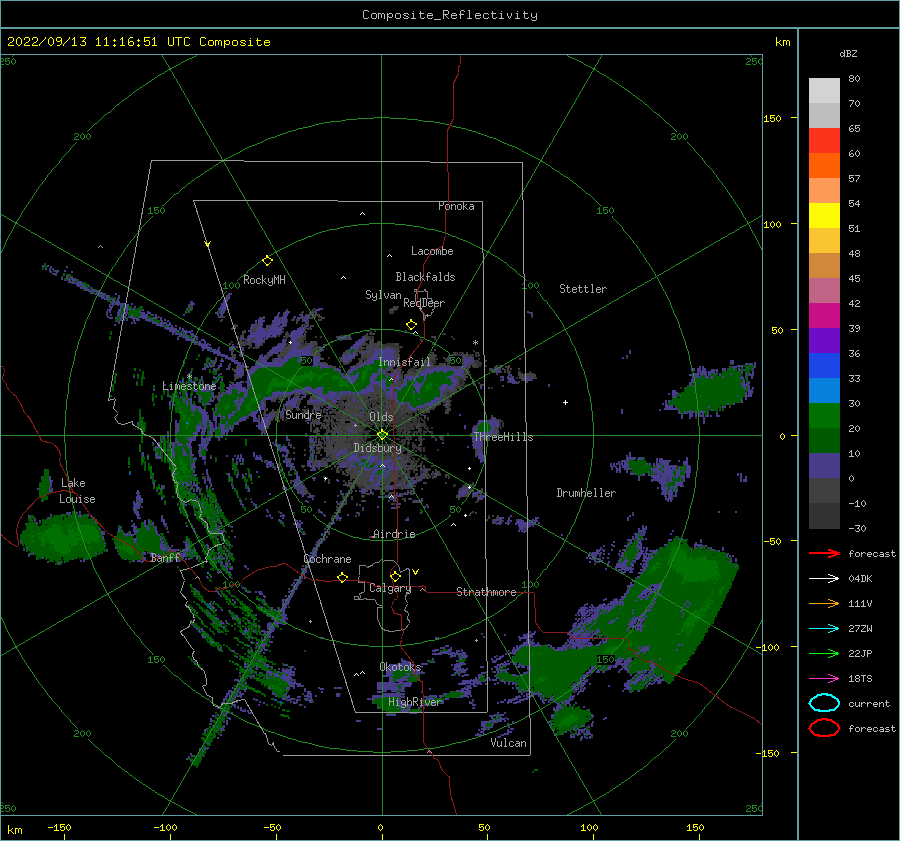Click the Innisfail label
Image resolution: width=900 pixels, height=841 pixels.
404,362
